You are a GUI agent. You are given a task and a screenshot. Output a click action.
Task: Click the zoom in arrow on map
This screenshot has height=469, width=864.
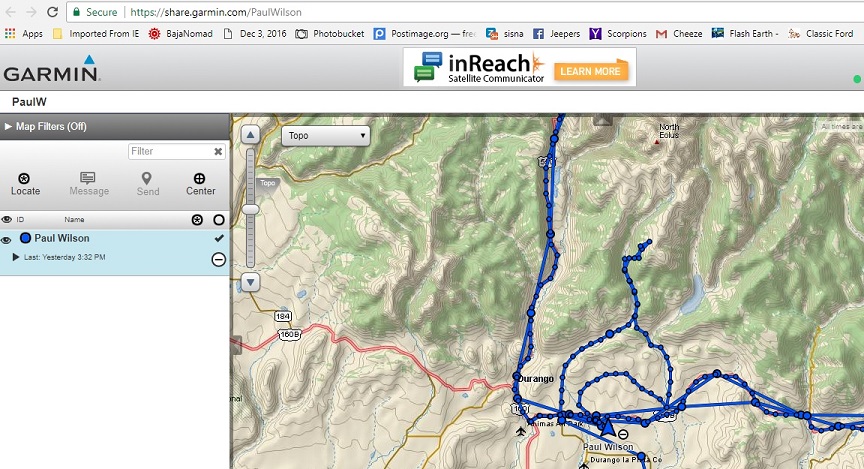(x=251, y=135)
